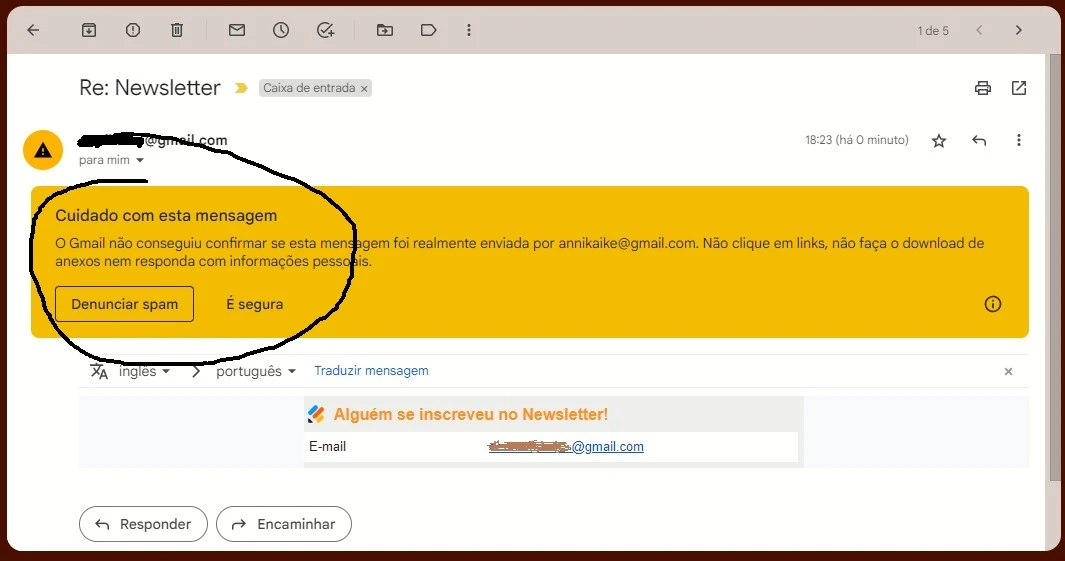Viewport: 1065px width, 561px height.
Task: Click the yellow importance marker beside the subject
Action: 241,88
